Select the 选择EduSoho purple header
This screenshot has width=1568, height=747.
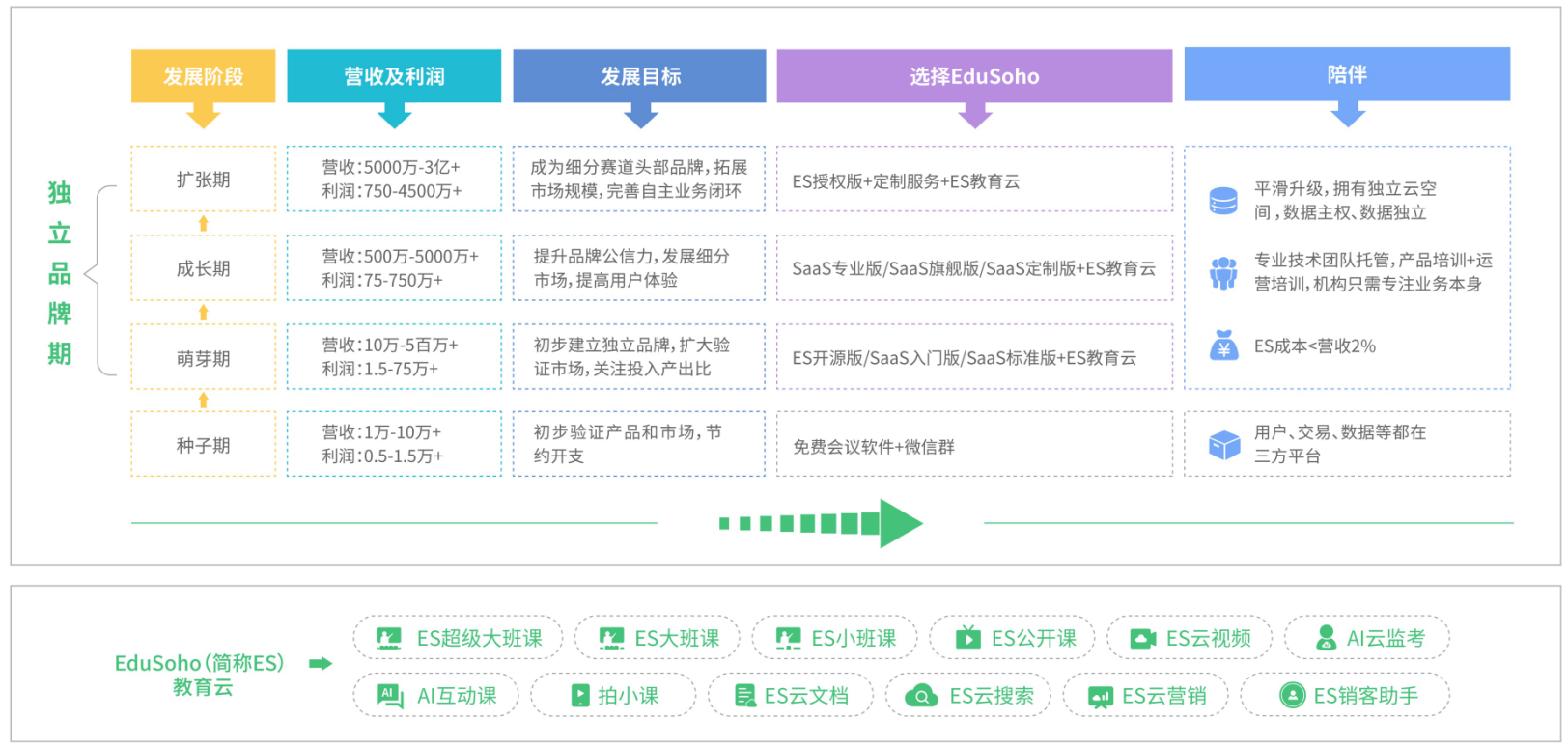point(974,76)
